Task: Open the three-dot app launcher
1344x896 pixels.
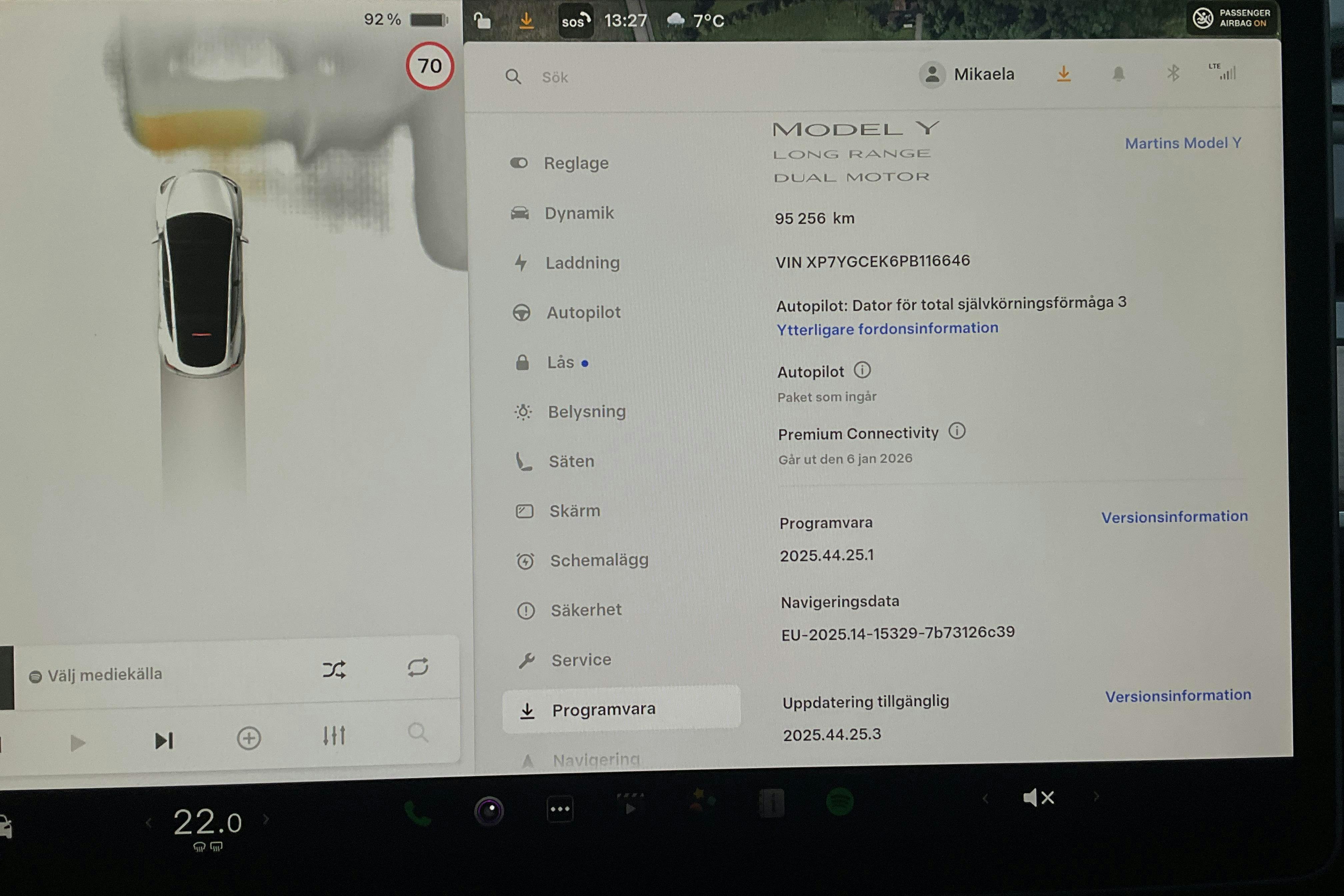Action: [x=559, y=809]
